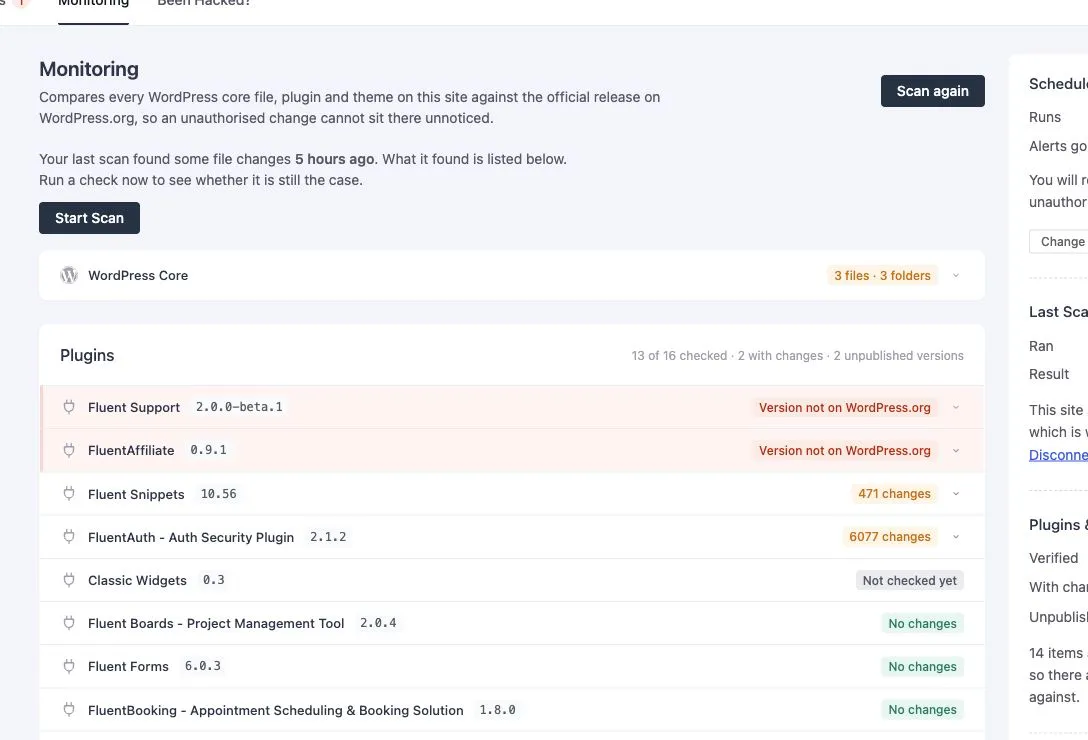The image size is (1088, 740).
Task: Click the FluentAffiliate 'Version not on WordPress.org' badge
Action: click(844, 451)
